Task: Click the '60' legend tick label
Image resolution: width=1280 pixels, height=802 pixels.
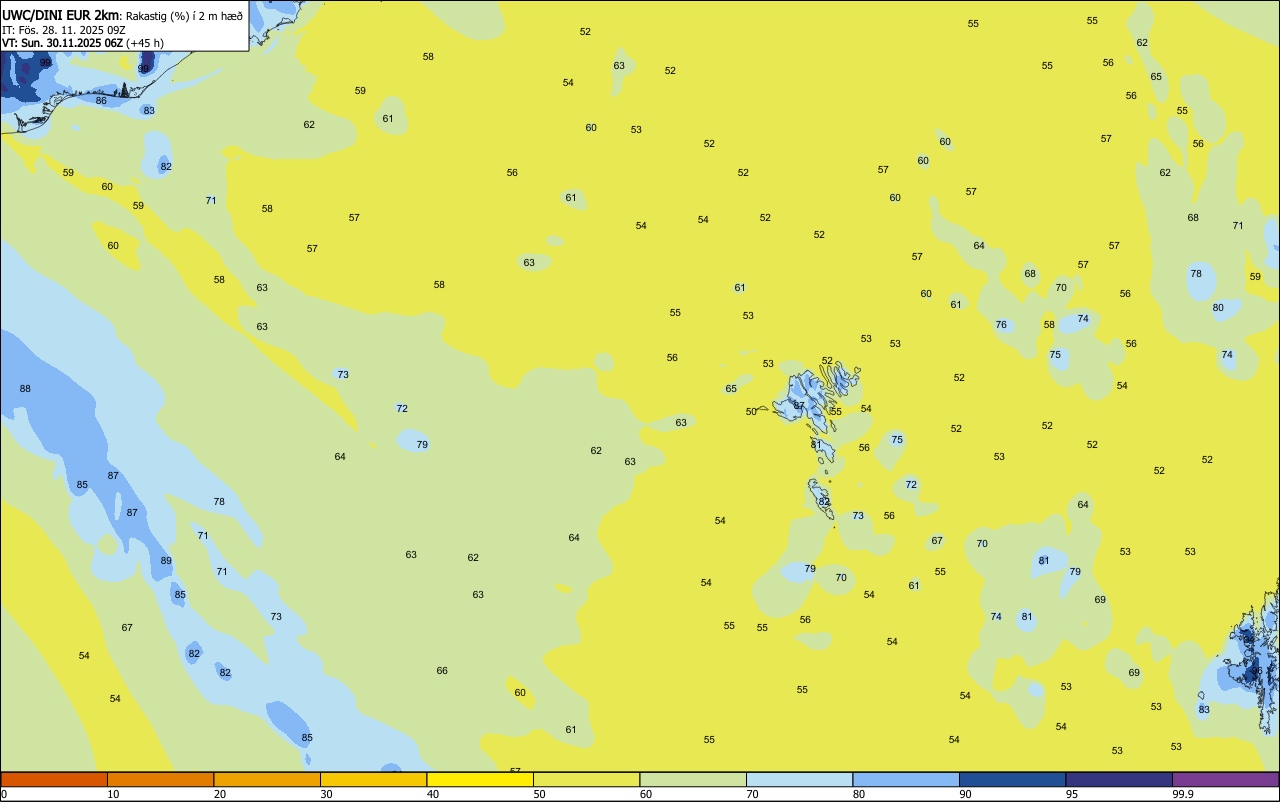Action: coord(646,794)
